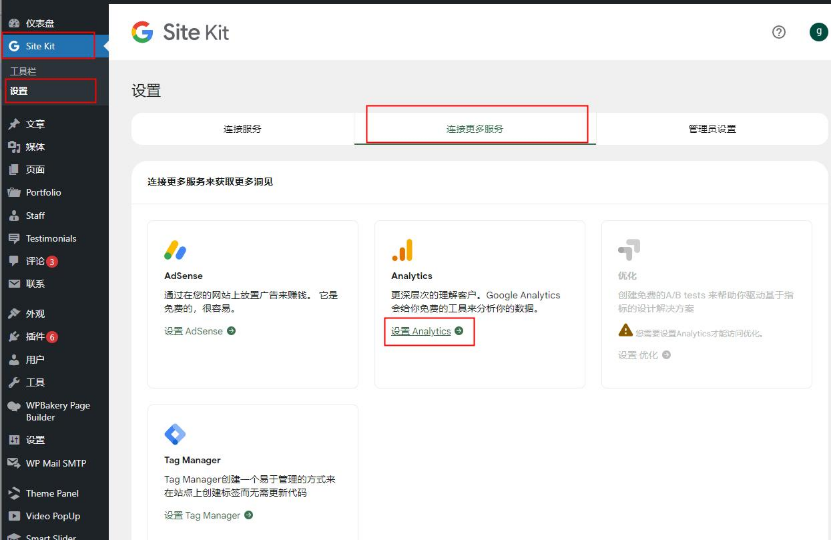This screenshot has width=831, height=540.
Task: Click the icon beside Theme Panel
Action: tap(14, 493)
